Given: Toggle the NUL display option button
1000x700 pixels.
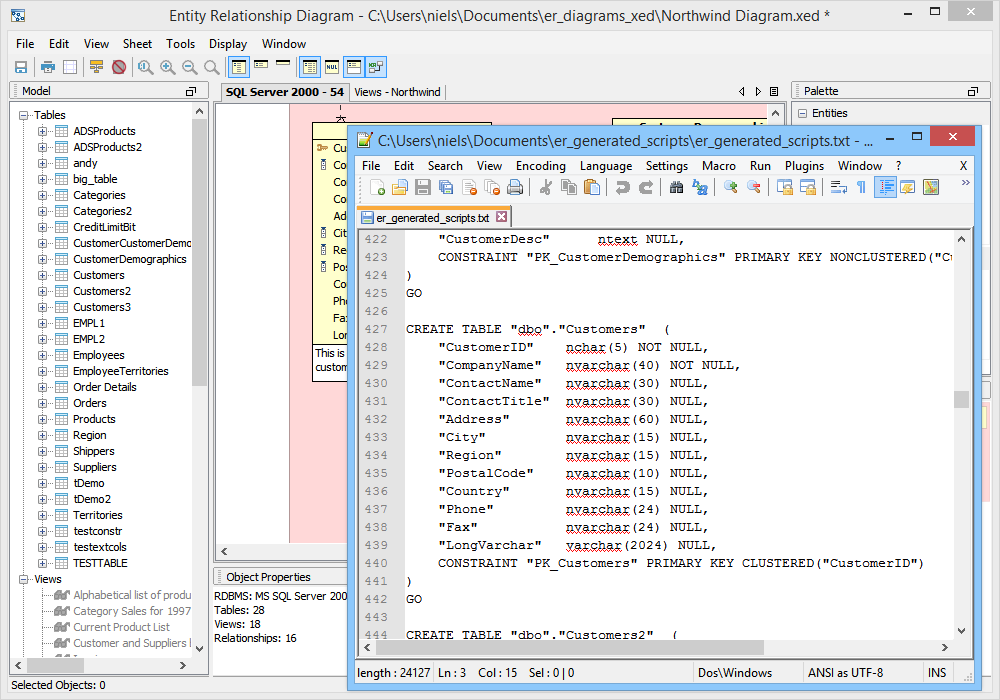Looking at the screenshot, I should click(332, 67).
